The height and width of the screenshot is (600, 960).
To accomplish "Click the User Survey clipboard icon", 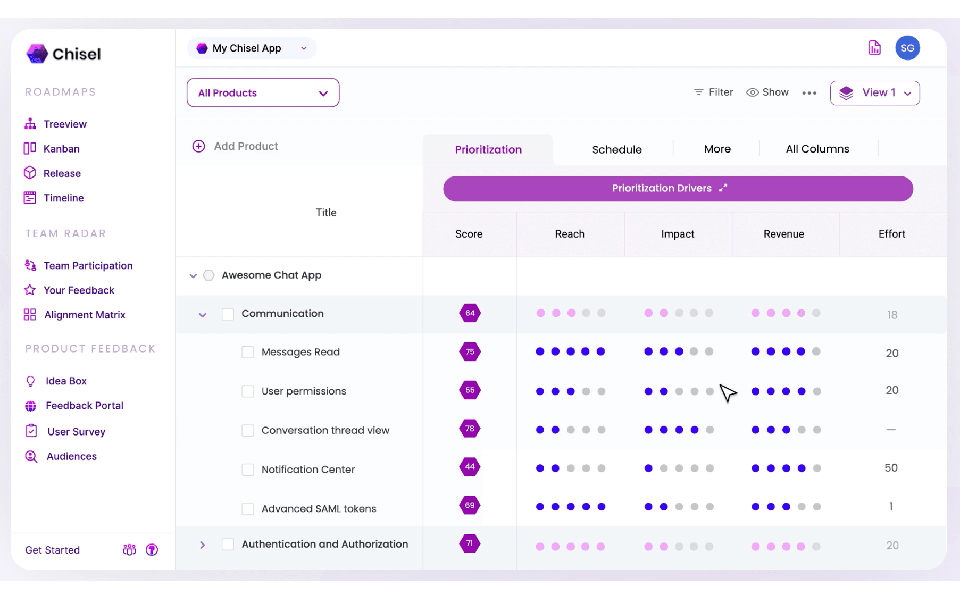I will (31, 431).
